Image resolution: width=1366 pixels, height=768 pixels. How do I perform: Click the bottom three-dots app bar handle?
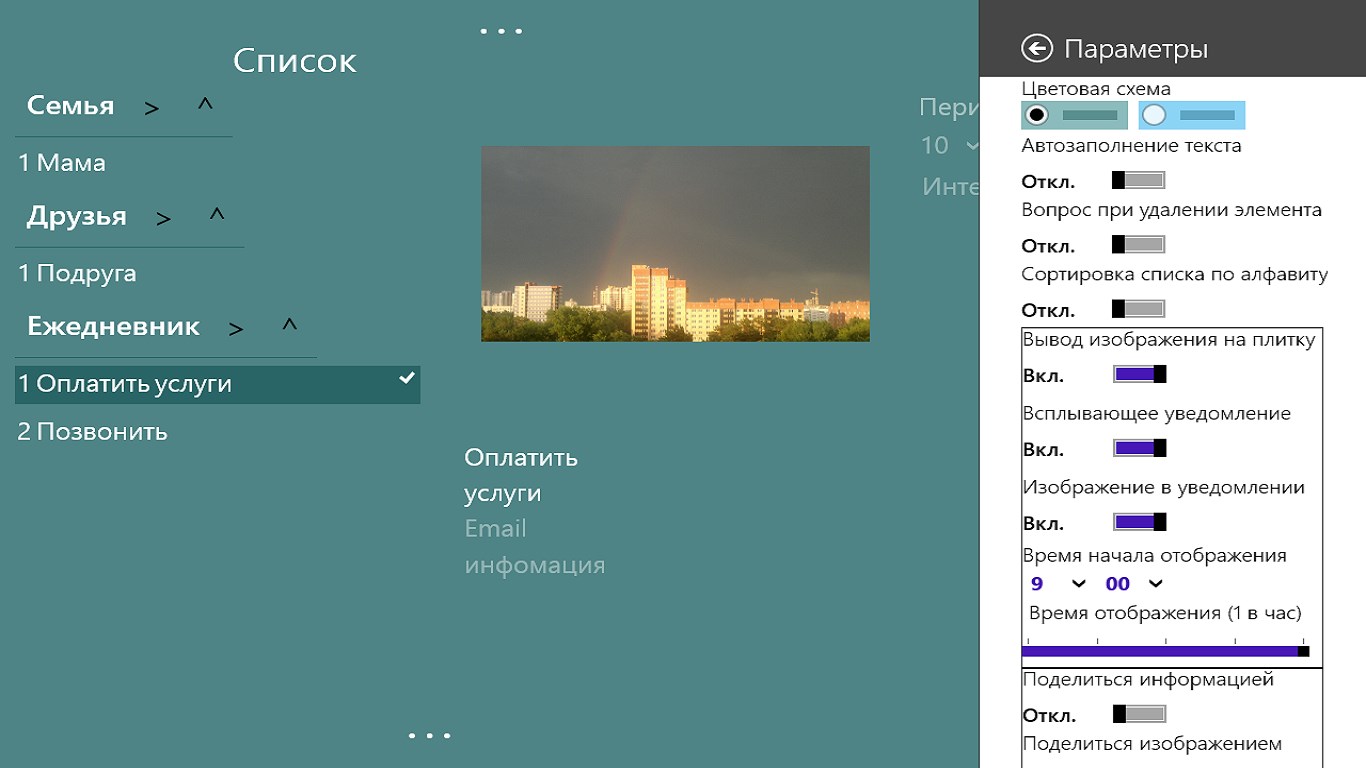[x=429, y=736]
